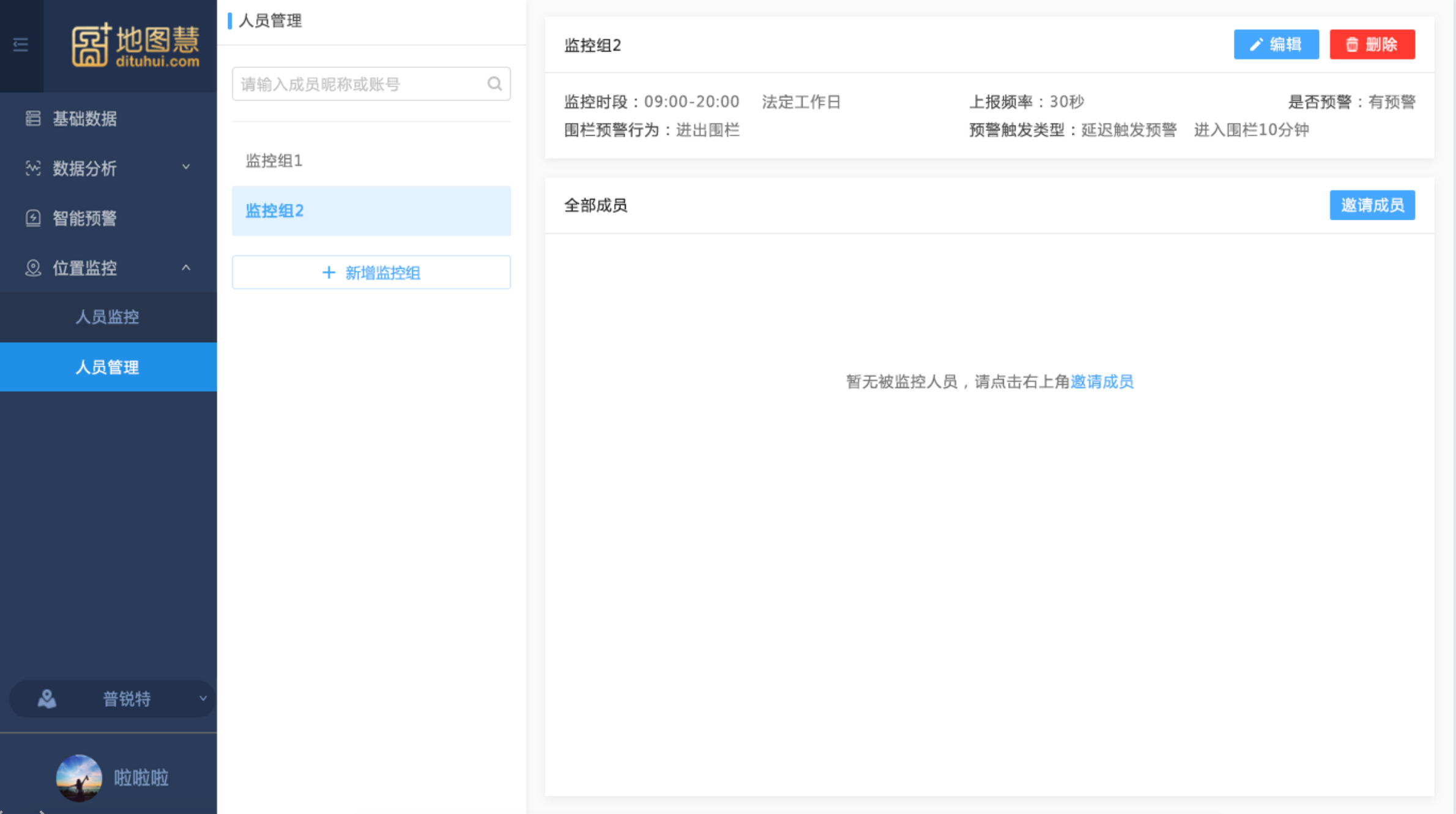The image size is (1456, 814).
Task: Click the 位置监控 location pin icon
Action: [x=33, y=267]
